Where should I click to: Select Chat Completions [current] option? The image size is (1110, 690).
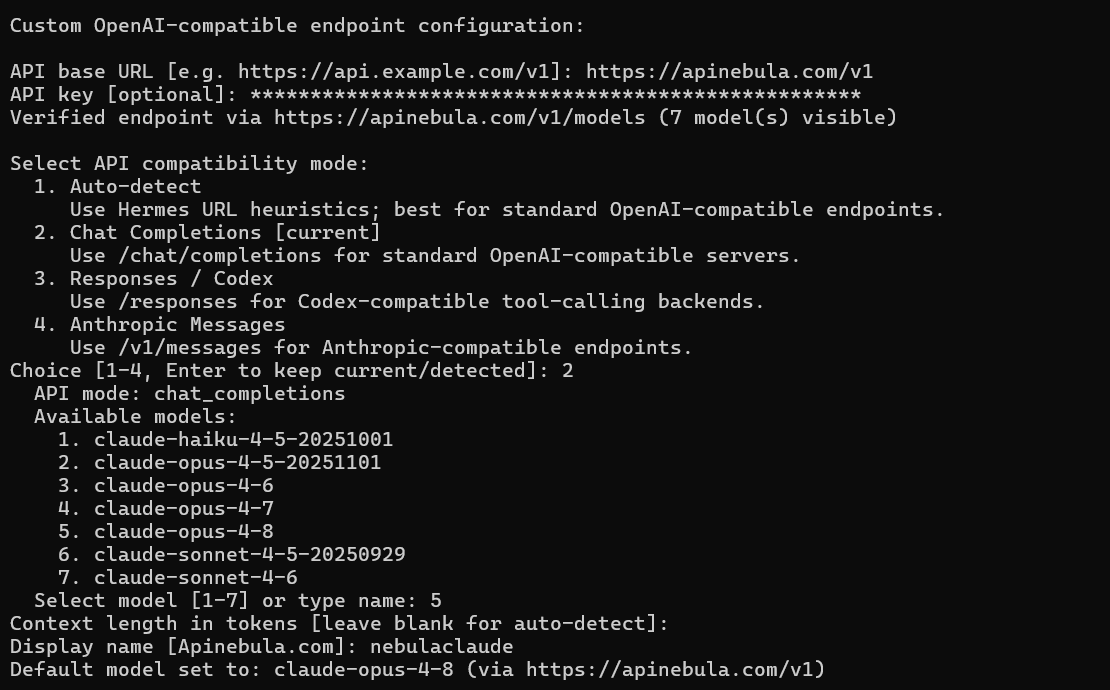pyautogui.click(x=207, y=233)
